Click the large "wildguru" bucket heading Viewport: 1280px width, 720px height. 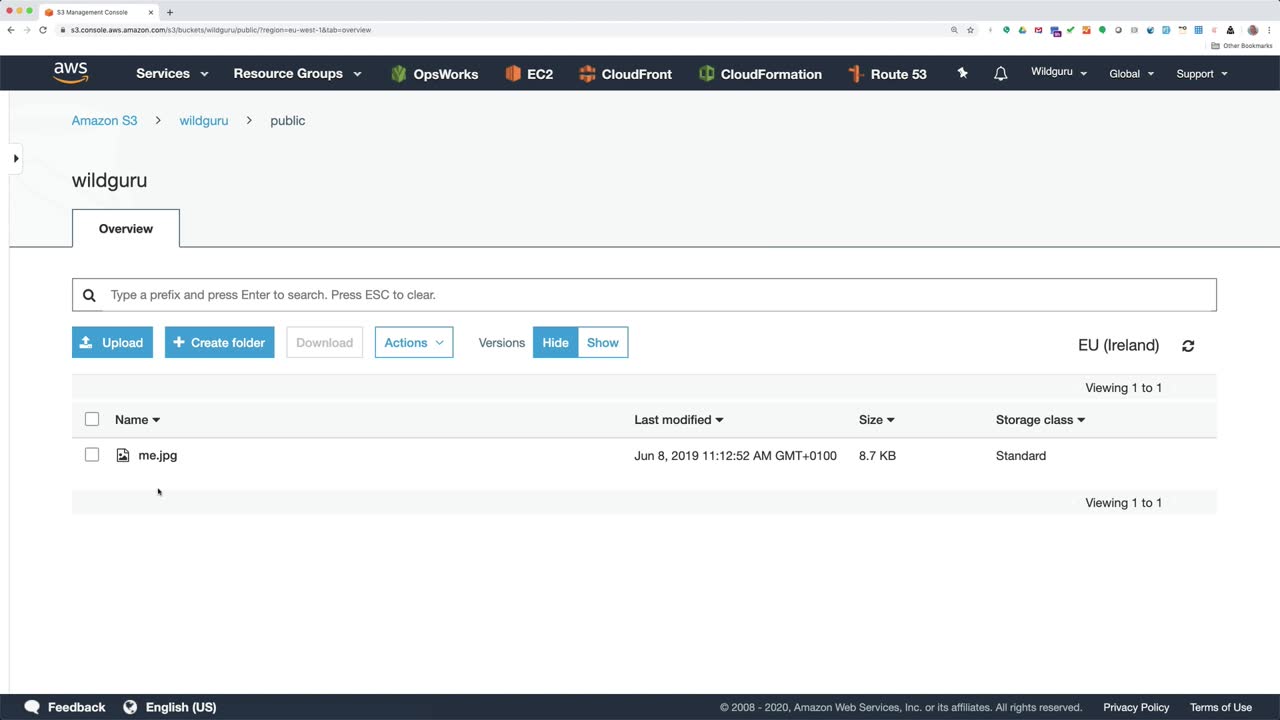tap(109, 180)
